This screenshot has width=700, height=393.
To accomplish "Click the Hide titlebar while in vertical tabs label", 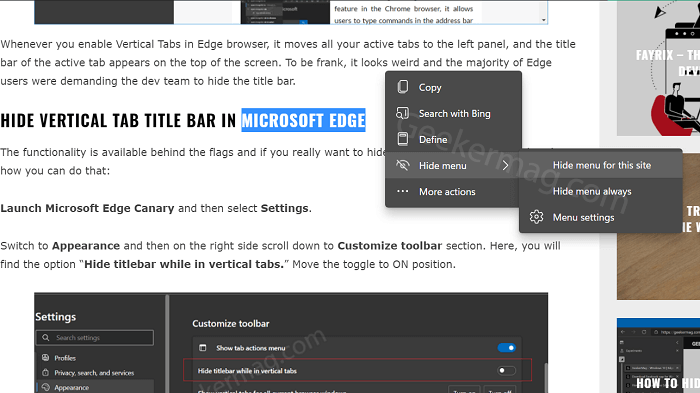I will [247, 371].
